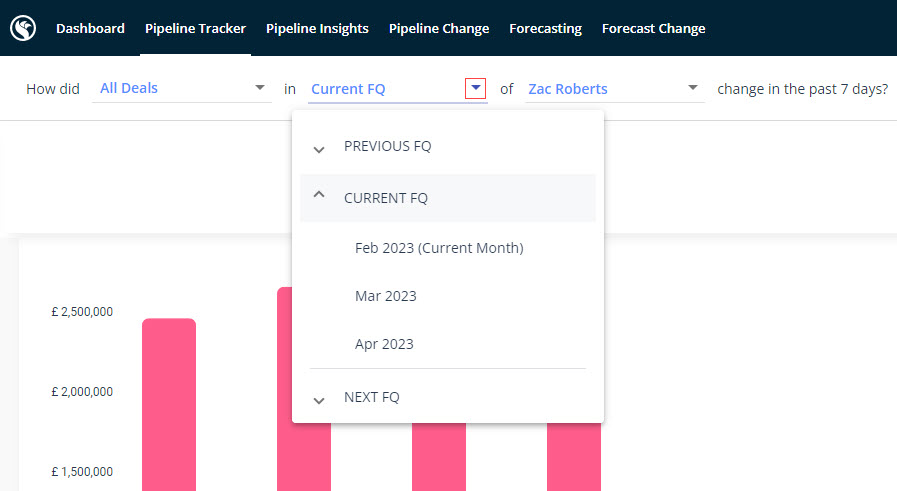Switch to Pipeline Tracker tab
Viewport: 897px width, 491px height.
point(195,28)
